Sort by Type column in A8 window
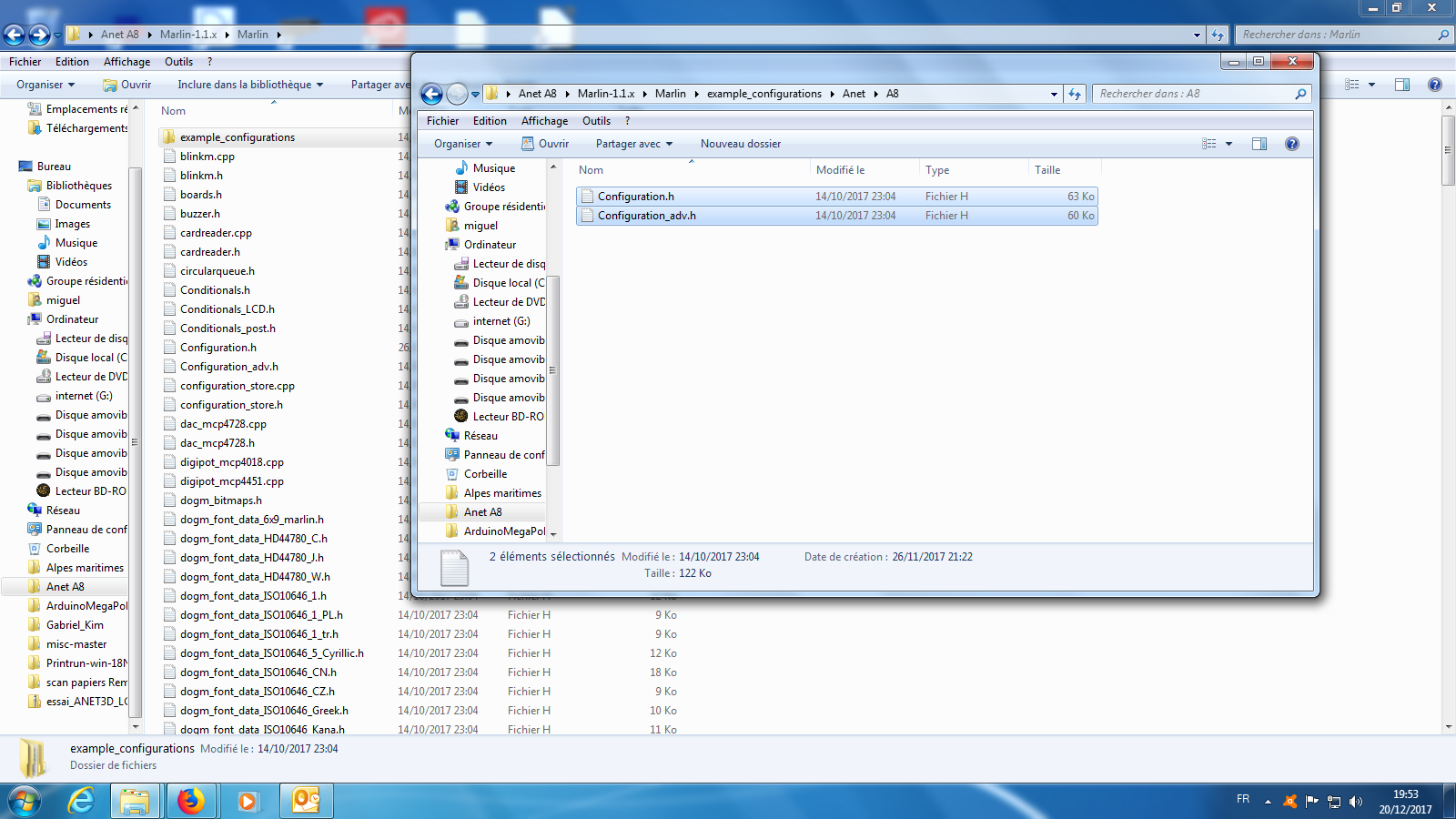This screenshot has height=819, width=1456. (x=974, y=170)
